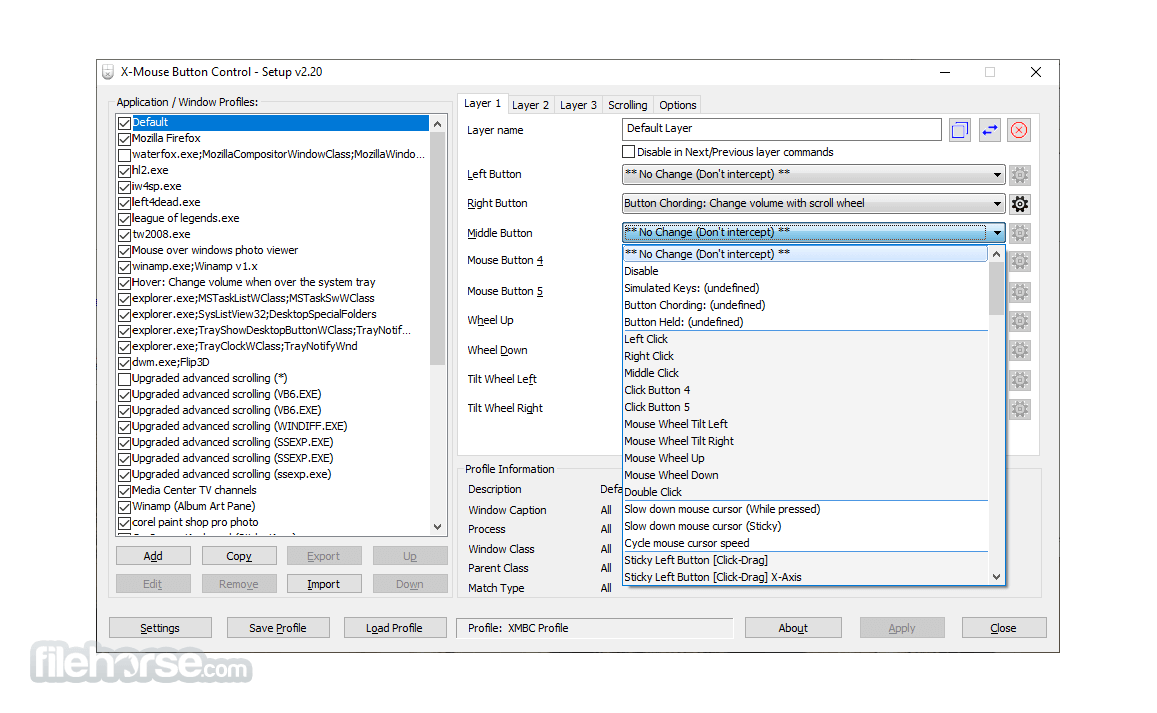Choose Slow down mouse cursor (Sticky)
Image resolution: width=1157 pixels, height=713 pixels.
pos(805,526)
